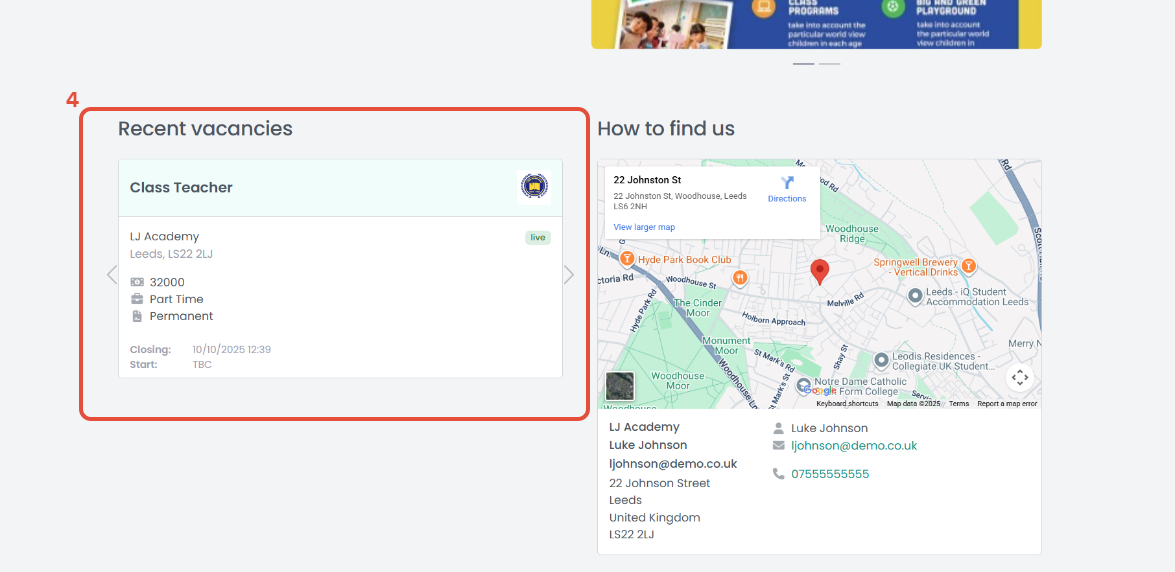Viewport: 1175px width, 572px height.
Task: Click the red location pin on map
Action: 821,272
